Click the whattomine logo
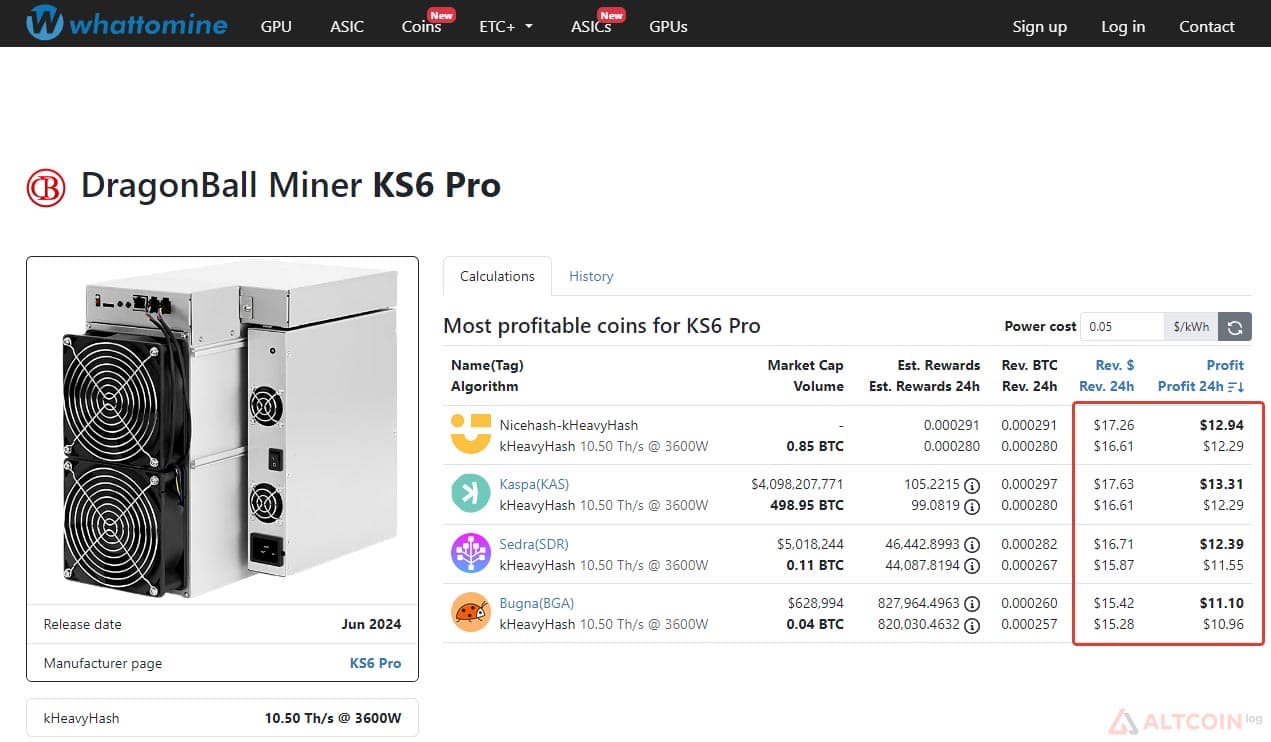This screenshot has height=742, width=1271. point(127,24)
